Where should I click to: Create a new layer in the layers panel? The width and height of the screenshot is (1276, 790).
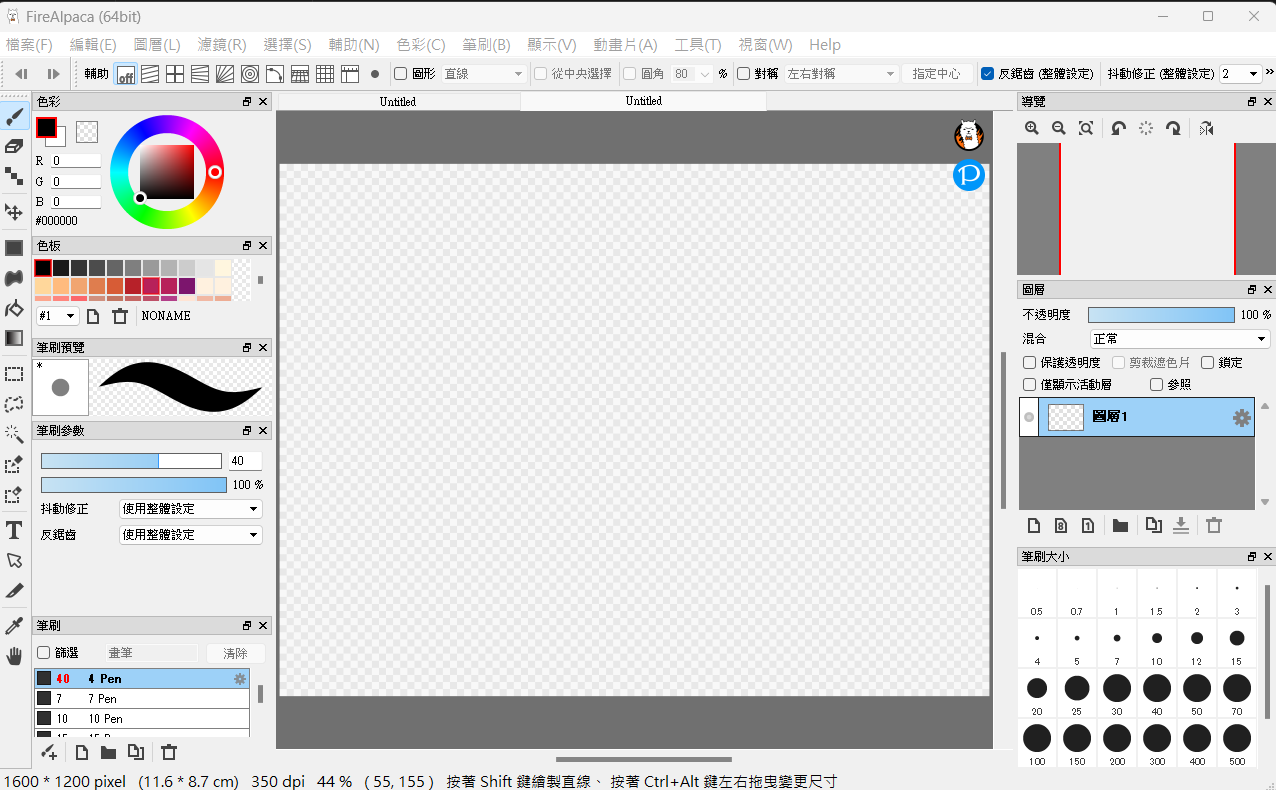(x=1034, y=525)
